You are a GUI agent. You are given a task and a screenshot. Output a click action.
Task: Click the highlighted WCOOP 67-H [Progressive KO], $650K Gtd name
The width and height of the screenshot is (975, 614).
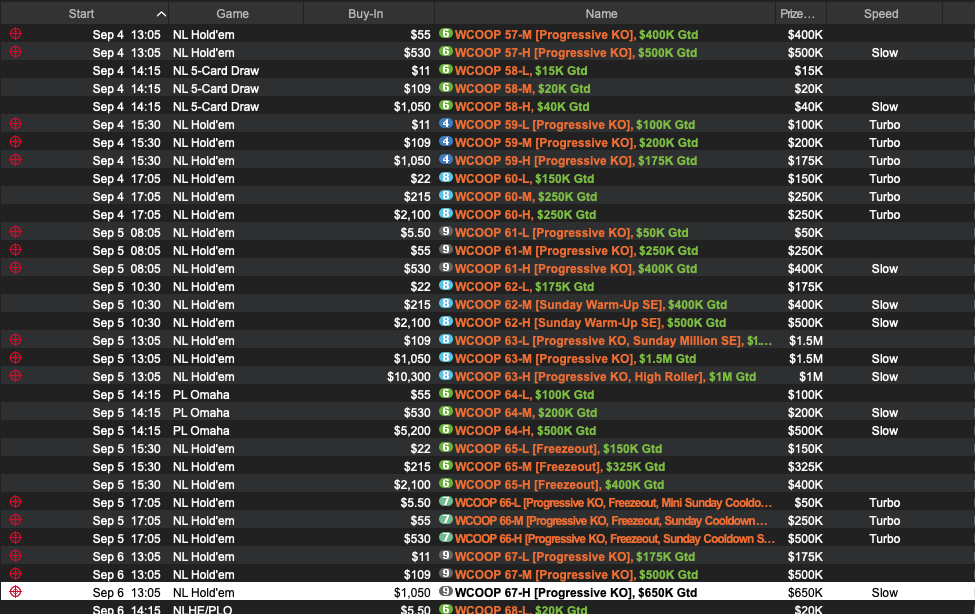tap(576, 593)
